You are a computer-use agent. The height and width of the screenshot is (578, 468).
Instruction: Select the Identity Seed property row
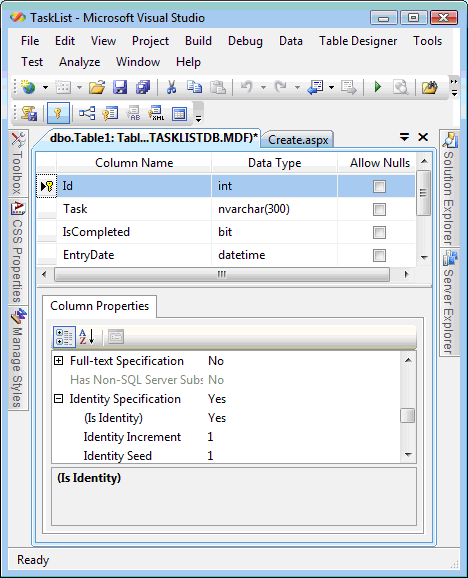(226, 456)
